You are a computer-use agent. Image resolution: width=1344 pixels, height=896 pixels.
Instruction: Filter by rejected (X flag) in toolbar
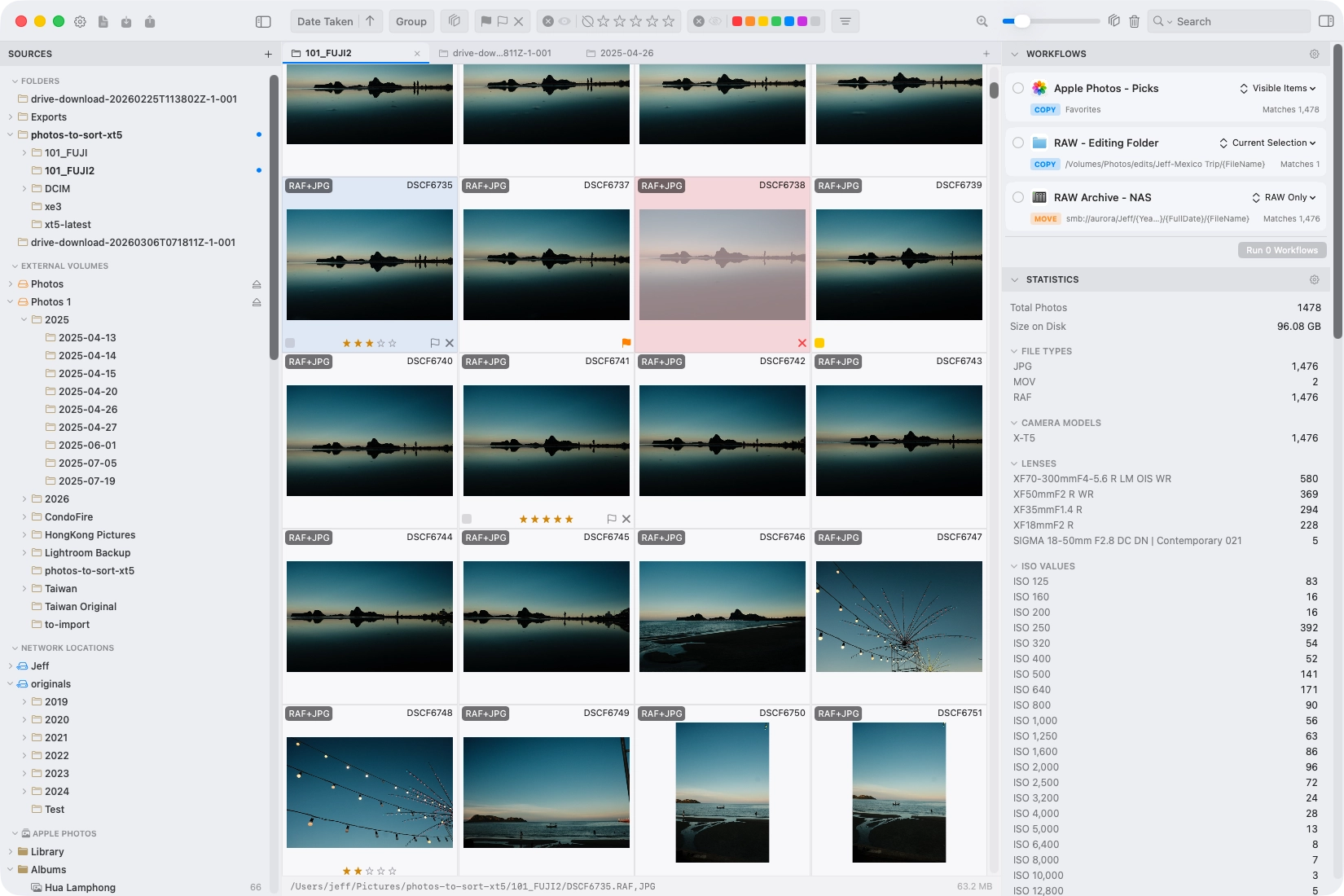coord(518,21)
